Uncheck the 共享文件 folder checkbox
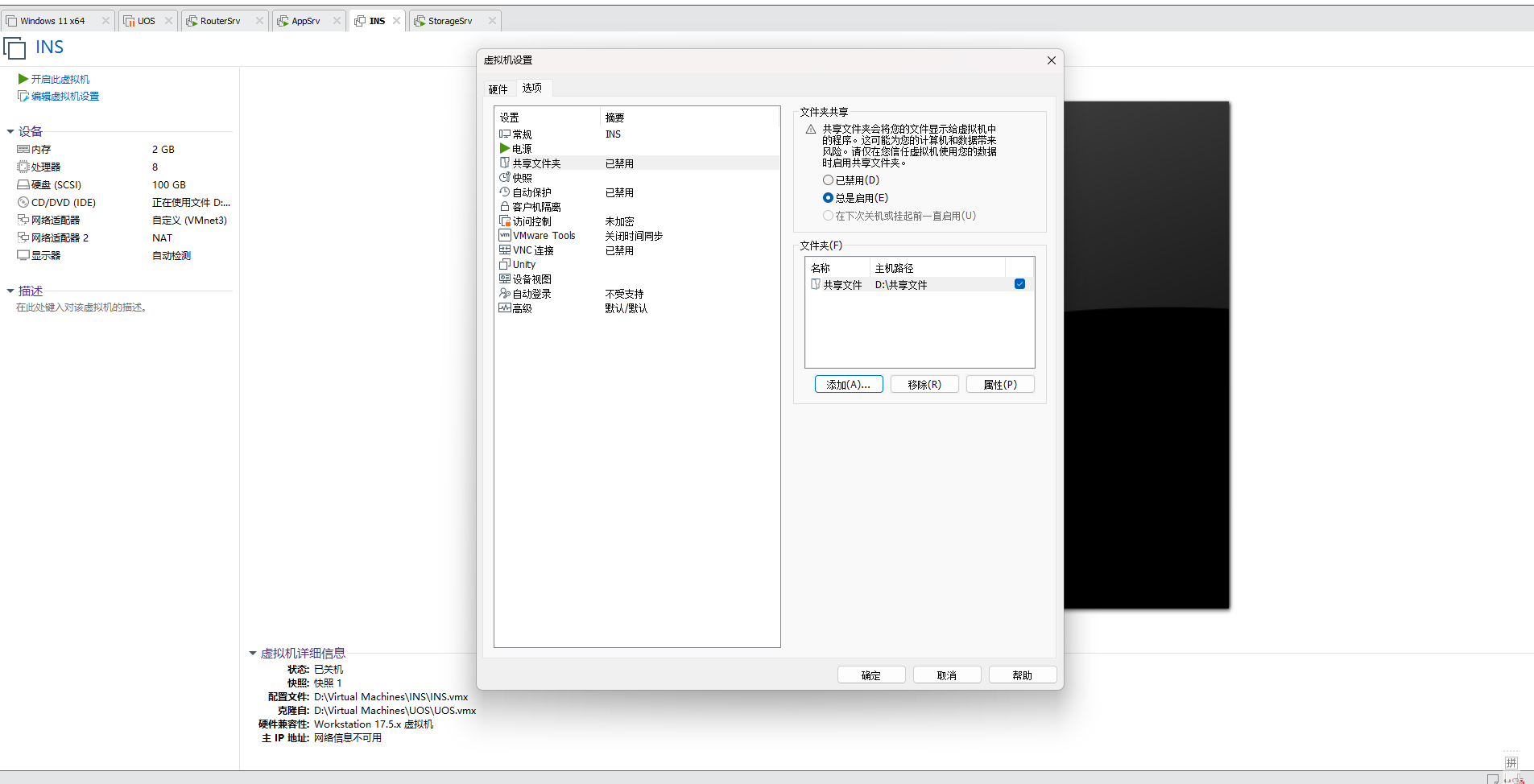 [1019, 283]
